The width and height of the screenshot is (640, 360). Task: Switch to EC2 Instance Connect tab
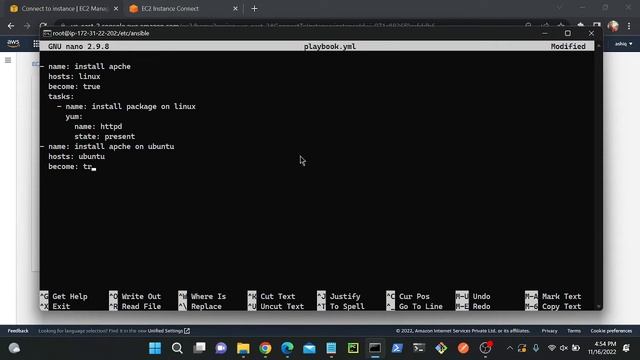[170, 9]
